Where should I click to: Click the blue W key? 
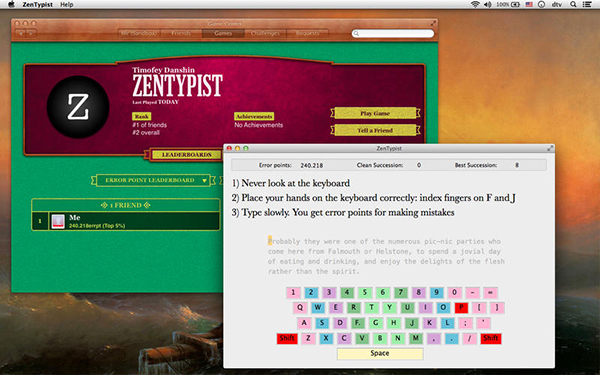click(318, 308)
